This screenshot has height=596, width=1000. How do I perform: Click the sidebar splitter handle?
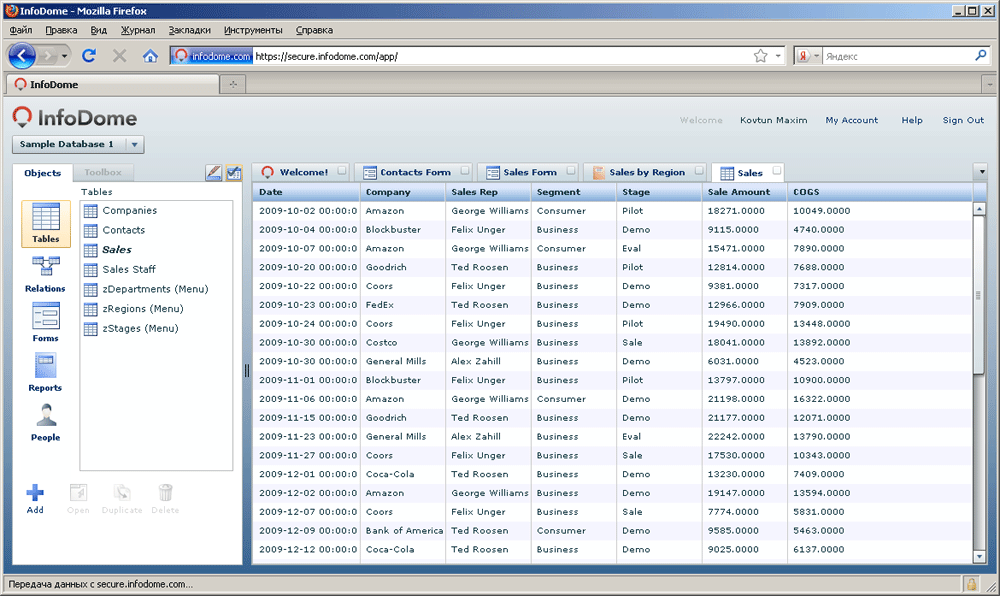point(247,370)
